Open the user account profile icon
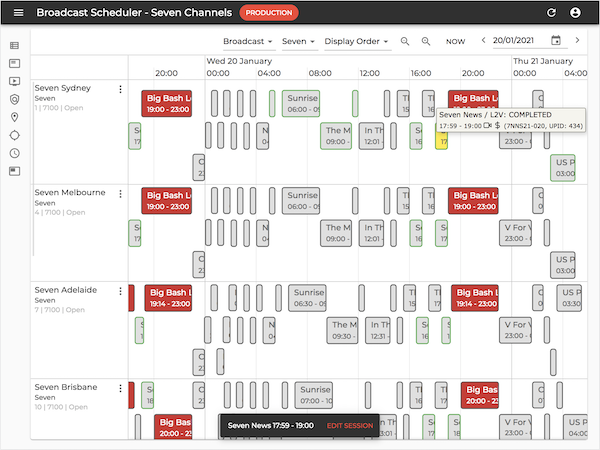 [x=575, y=13]
